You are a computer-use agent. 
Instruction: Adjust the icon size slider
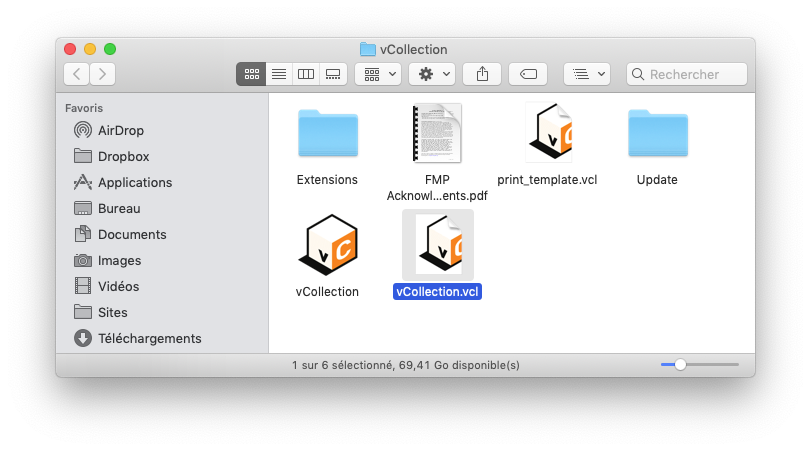pos(680,365)
